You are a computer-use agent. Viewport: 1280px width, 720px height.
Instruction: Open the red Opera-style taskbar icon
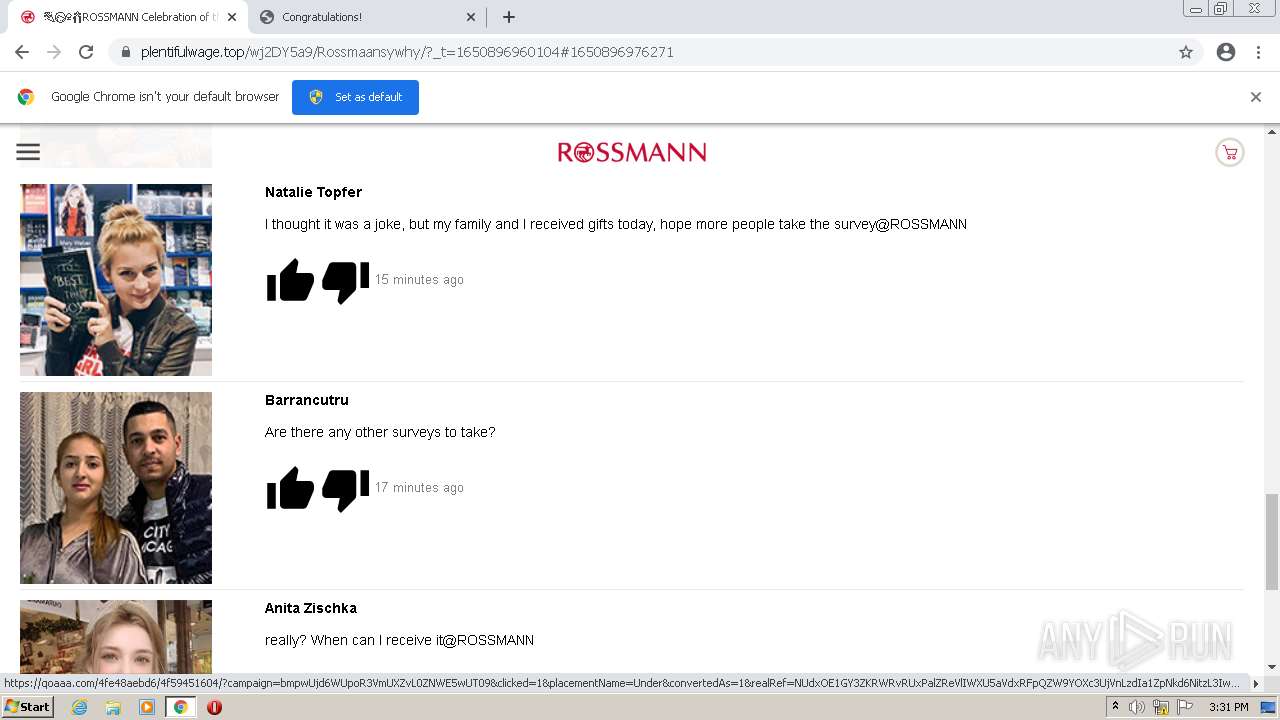coord(214,707)
